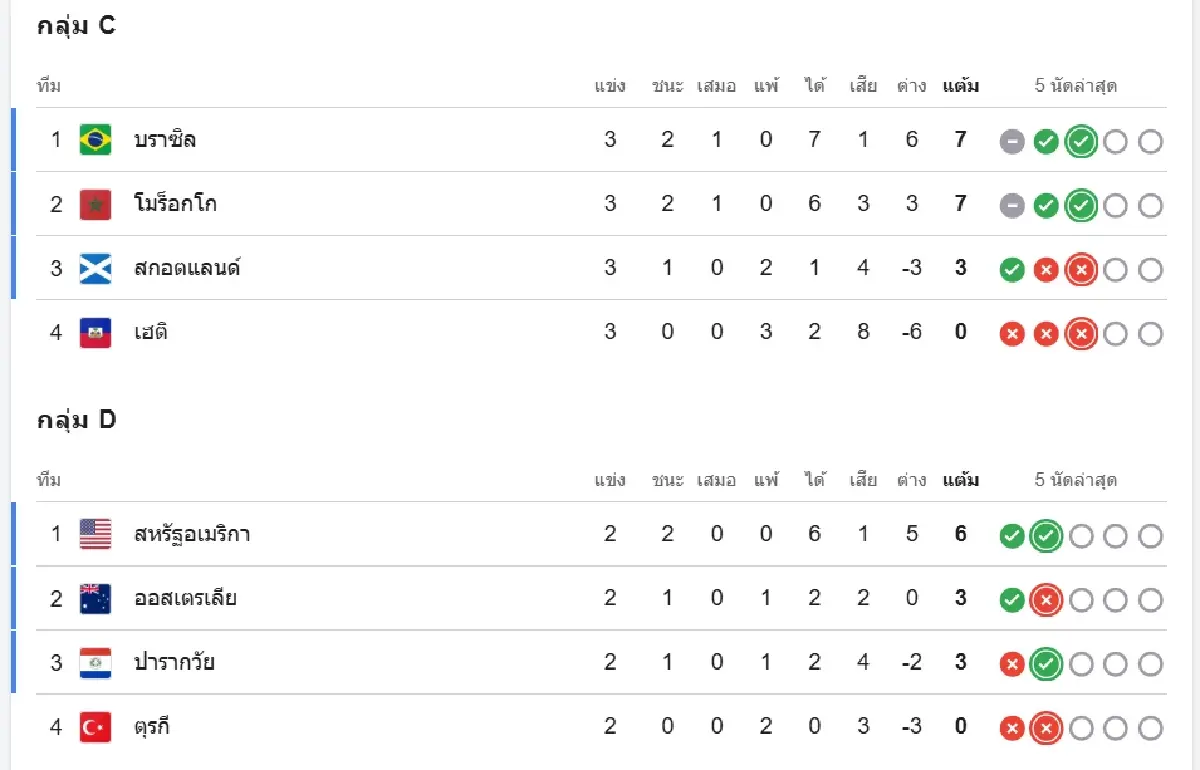
Task: Click the United States flag icon
Action: coord(96,534)
